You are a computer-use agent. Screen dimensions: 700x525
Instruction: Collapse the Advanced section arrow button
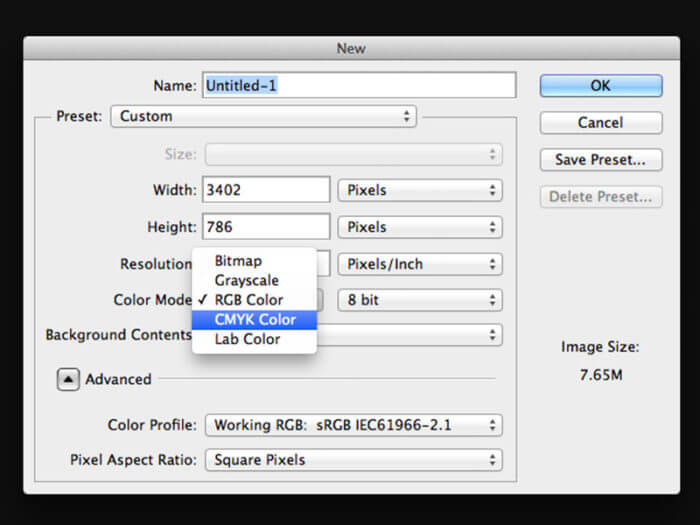coord(68,379)
